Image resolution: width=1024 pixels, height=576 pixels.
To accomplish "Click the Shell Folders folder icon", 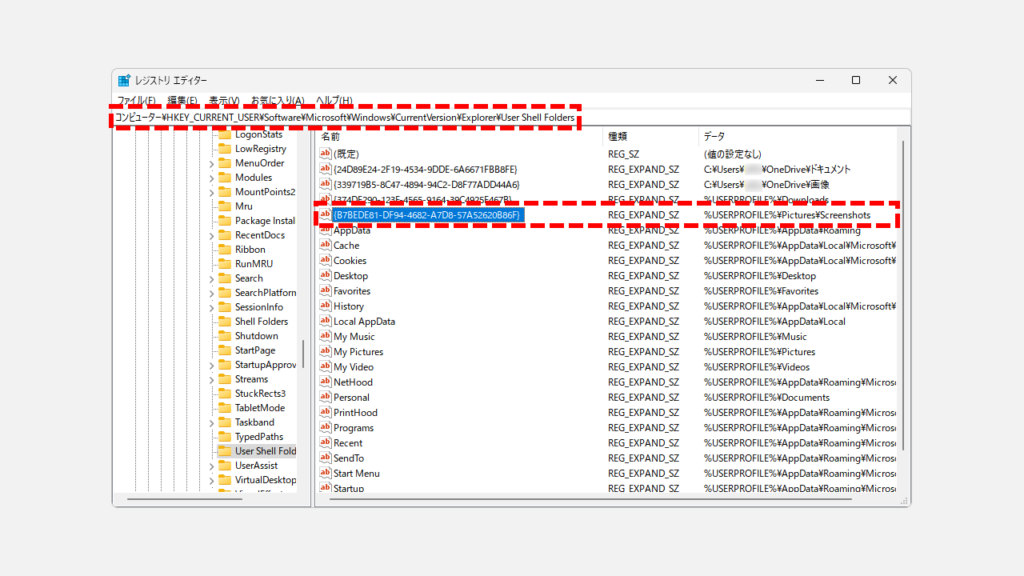I will click(x=224, y=322).
